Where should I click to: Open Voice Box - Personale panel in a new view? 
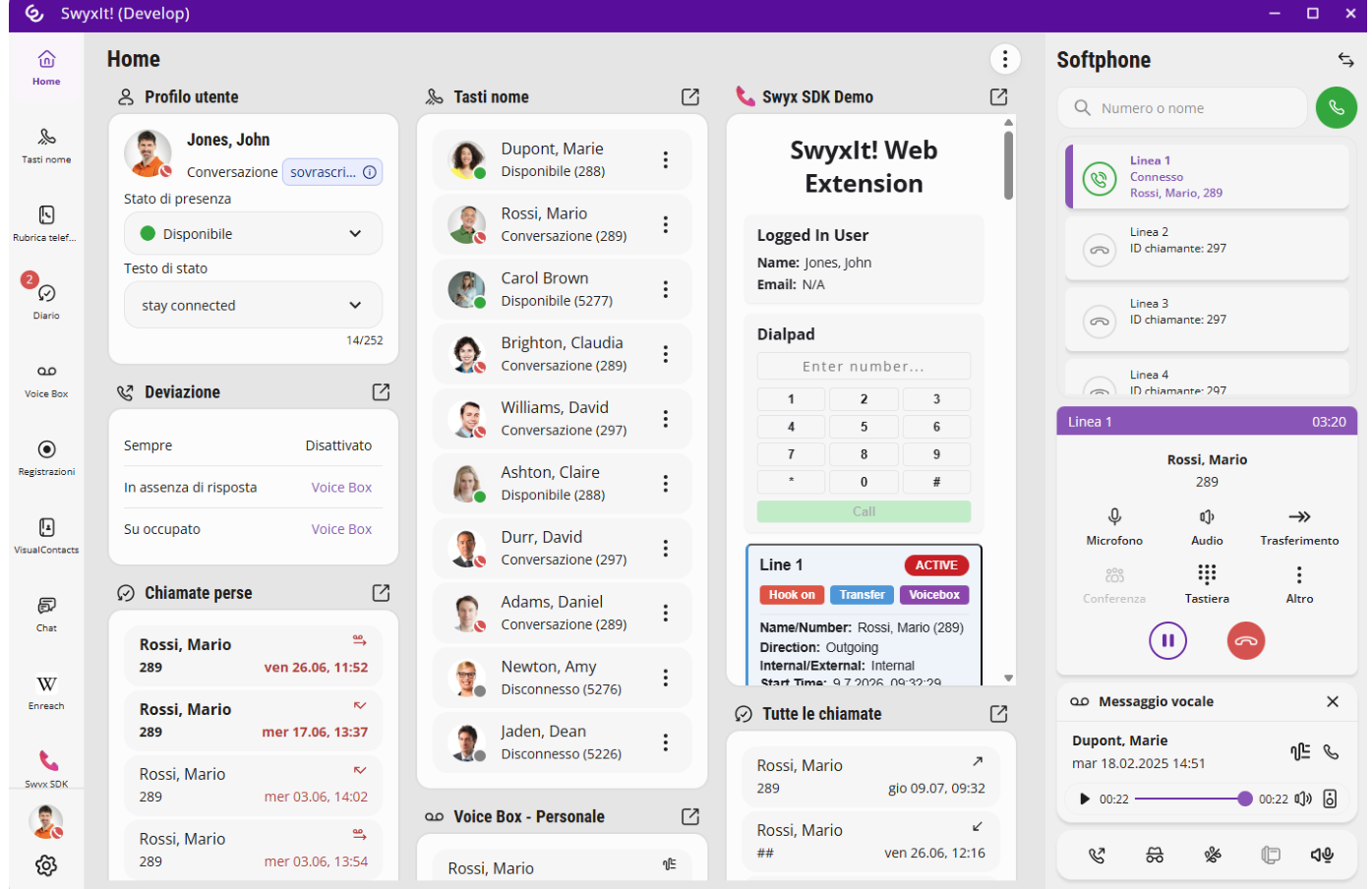point(690,816)
